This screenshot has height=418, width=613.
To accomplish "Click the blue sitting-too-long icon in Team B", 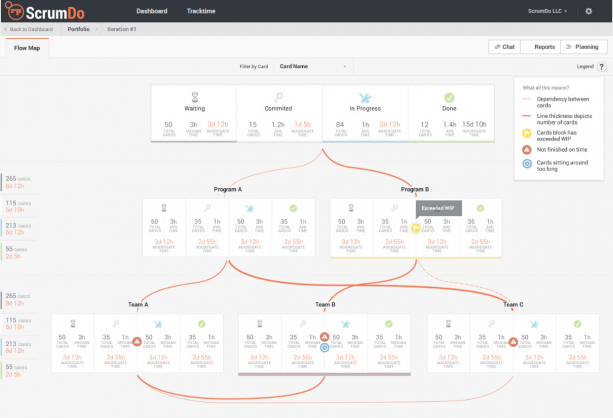I will (x=324, y=348).
